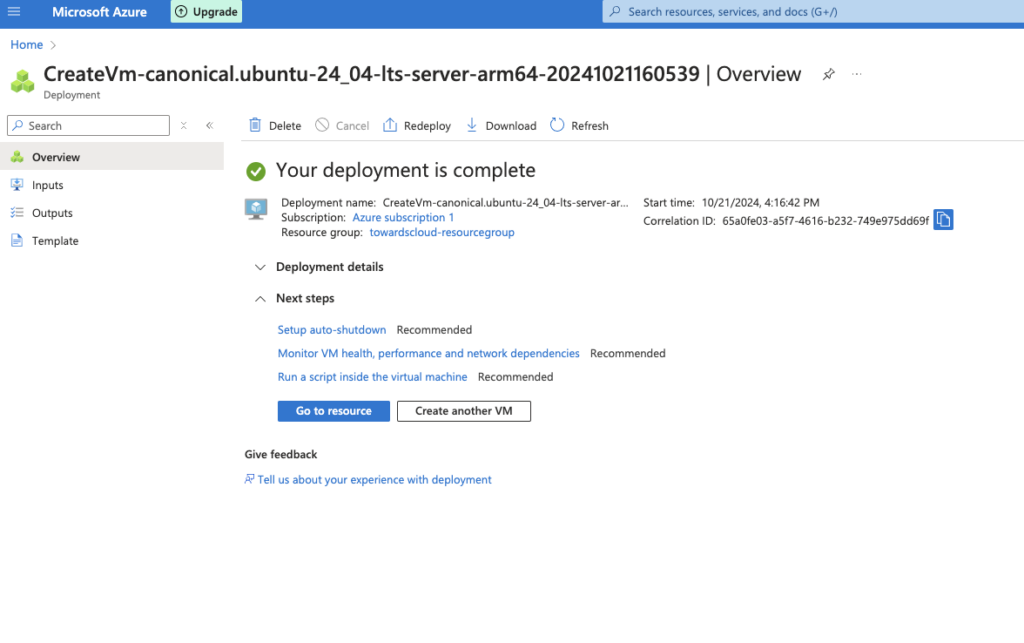Click the Start time value 10/21/2024
This screenshot has height=643, width=1024.
(x=760, y=203)
